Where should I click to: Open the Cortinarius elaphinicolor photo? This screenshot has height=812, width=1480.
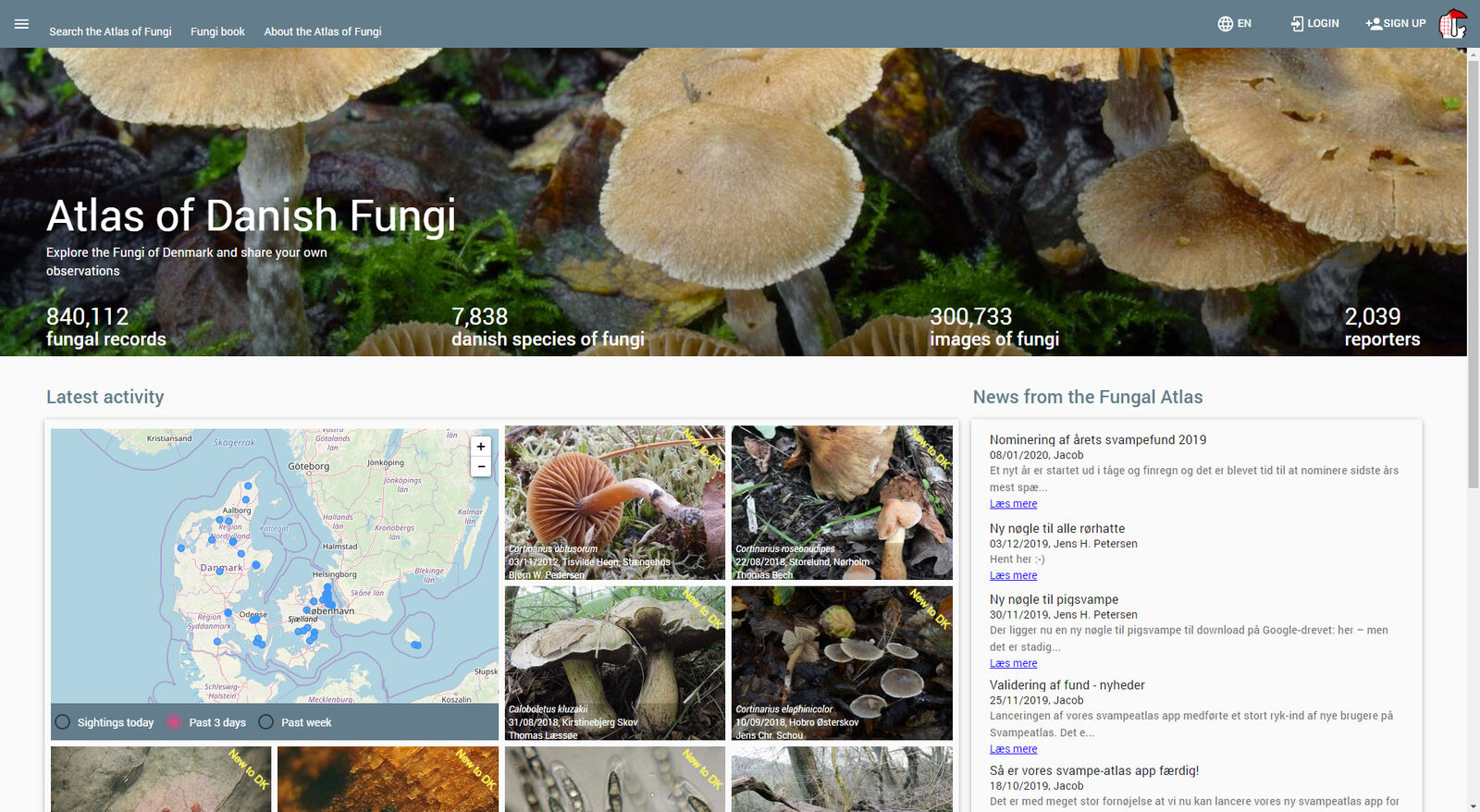pyautogui.click(x=841, y=662)
